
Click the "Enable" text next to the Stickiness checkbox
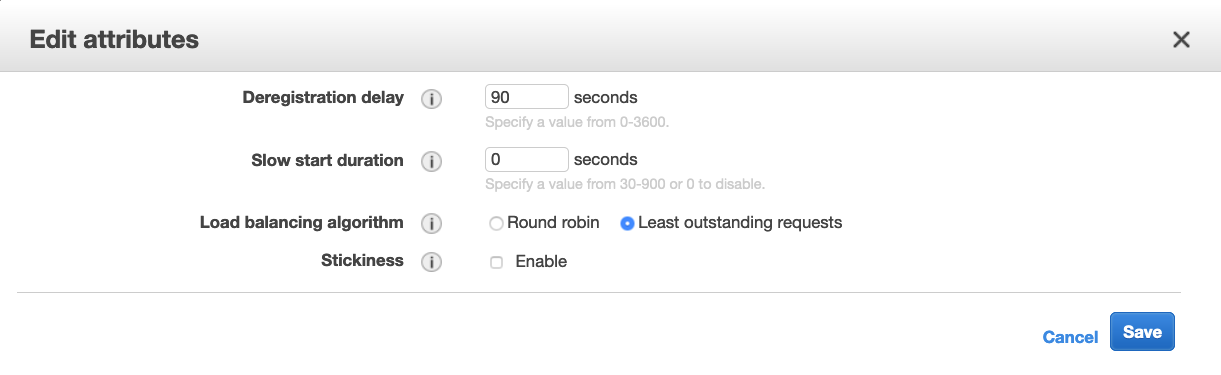click(x=541, y=262)
